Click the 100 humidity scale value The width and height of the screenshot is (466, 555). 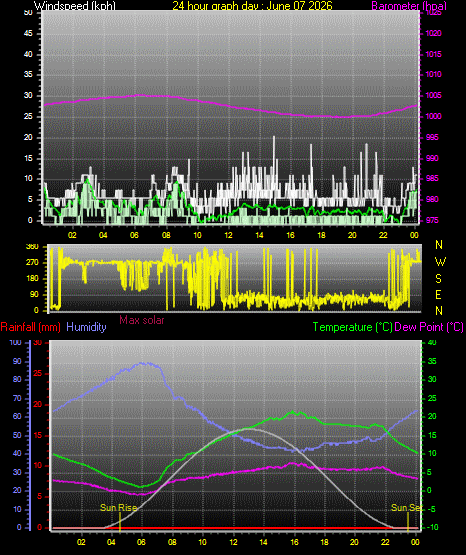pos(16,343)
